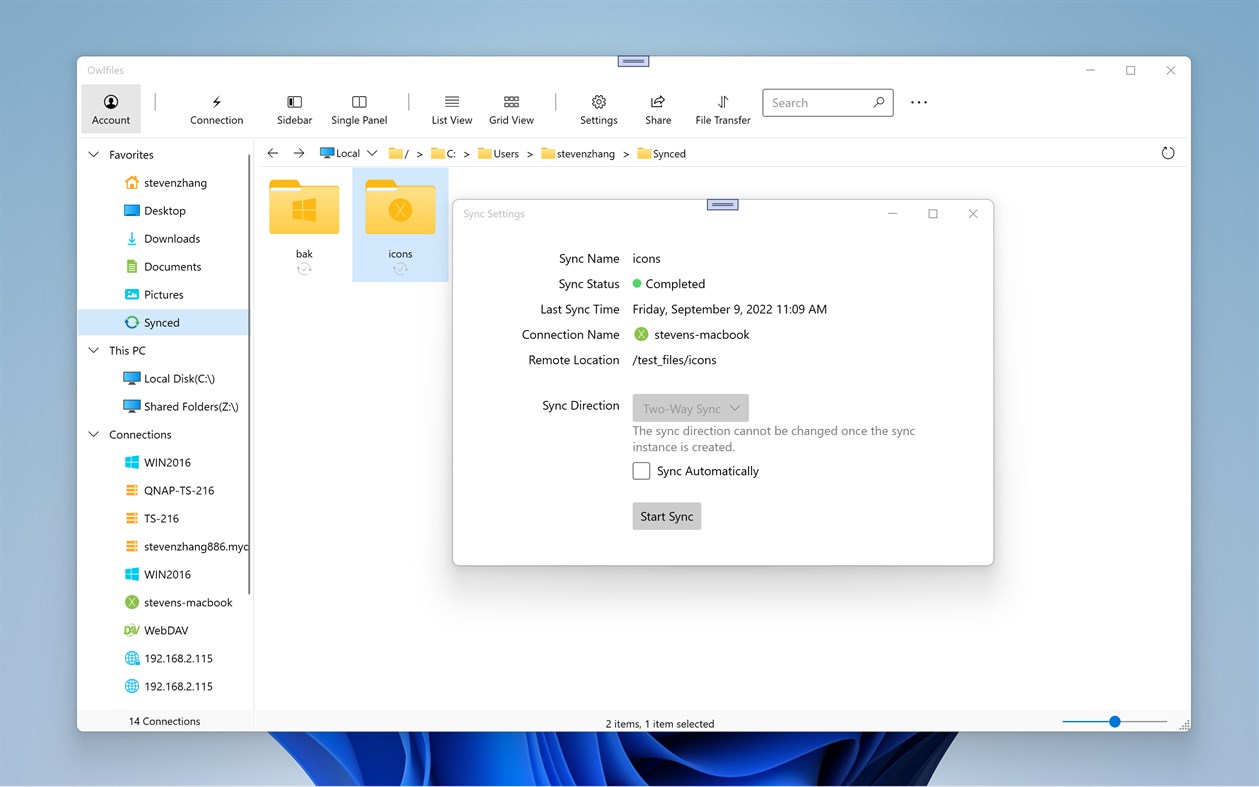Screen dimensions: 1259x787
Task: Open the overflow ellipsis menu
Action: click(918, 102)
